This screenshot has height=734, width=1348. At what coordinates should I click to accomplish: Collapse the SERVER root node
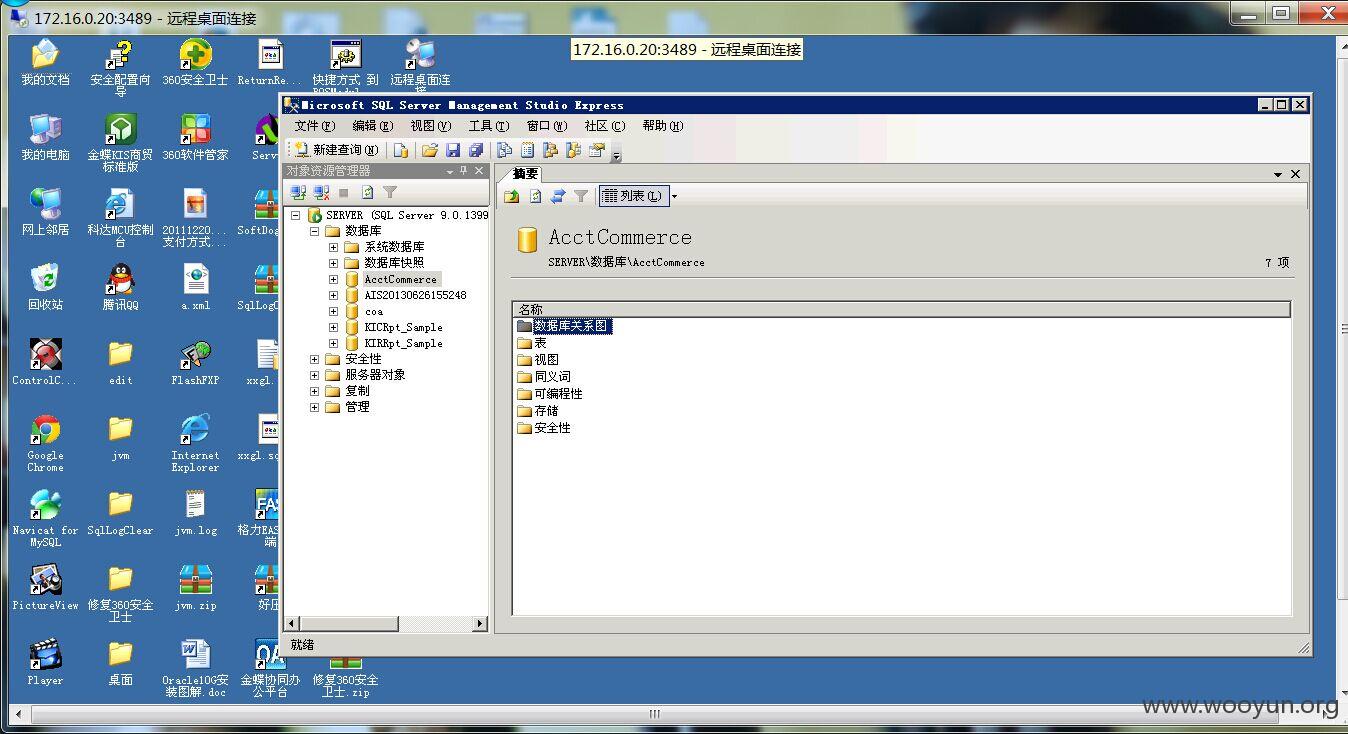(x=295, y=215)
